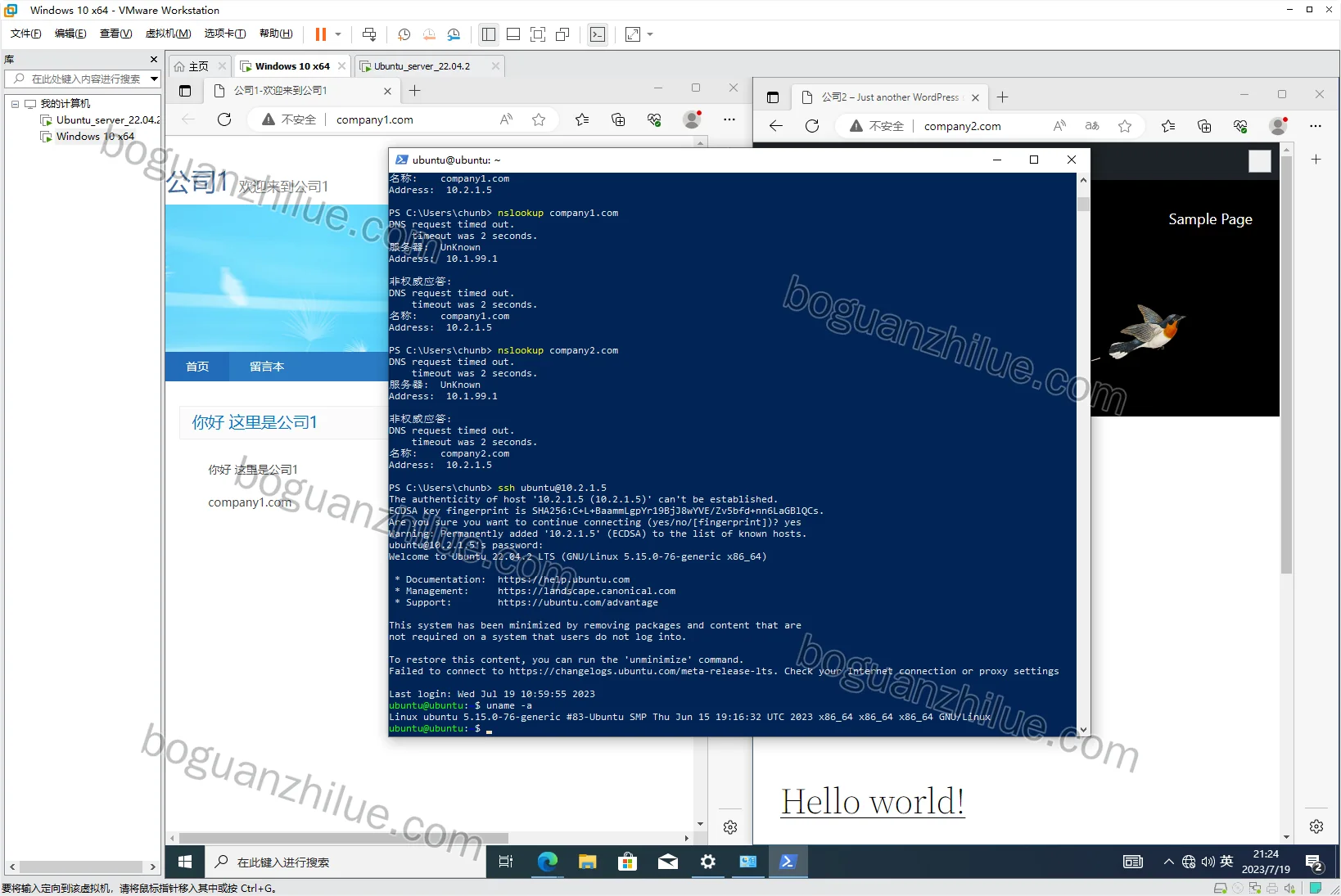Enter VMware full screen mode
The height and width of the screenshot is (896, 1341).
pyautogui.click(x=538, y=34)
